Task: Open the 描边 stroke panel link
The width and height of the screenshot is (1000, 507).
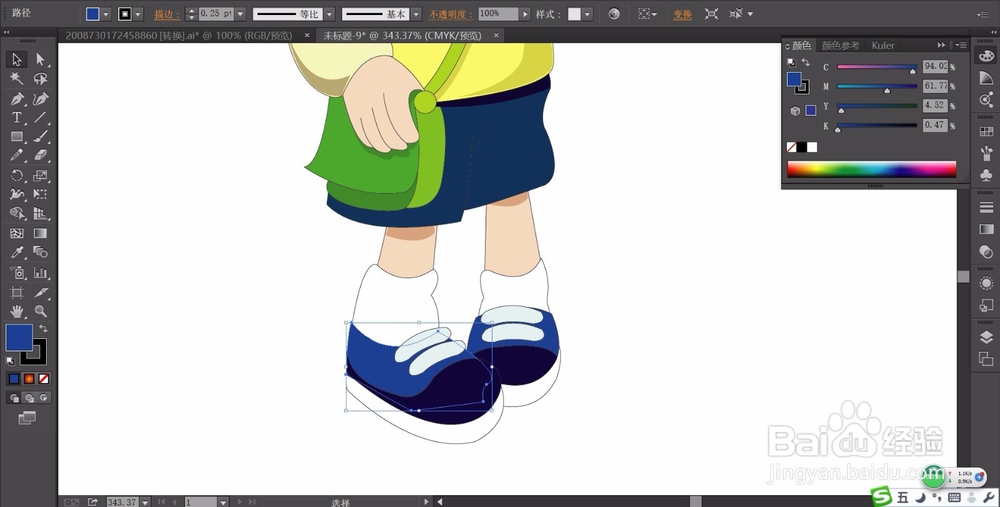Action: 166,14
